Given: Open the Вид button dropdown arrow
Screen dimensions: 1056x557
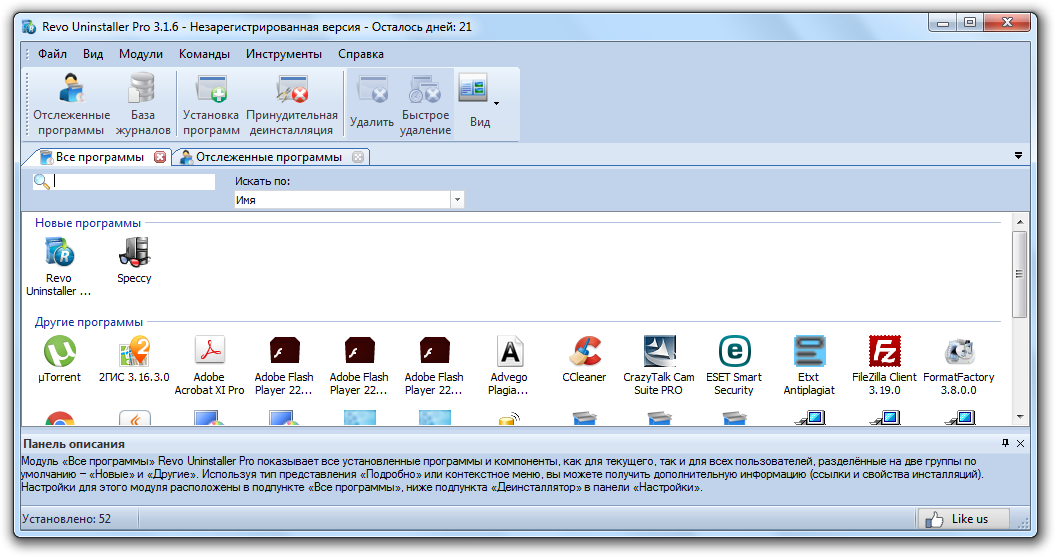Looking at the screenshot, I should coord(496,103).
